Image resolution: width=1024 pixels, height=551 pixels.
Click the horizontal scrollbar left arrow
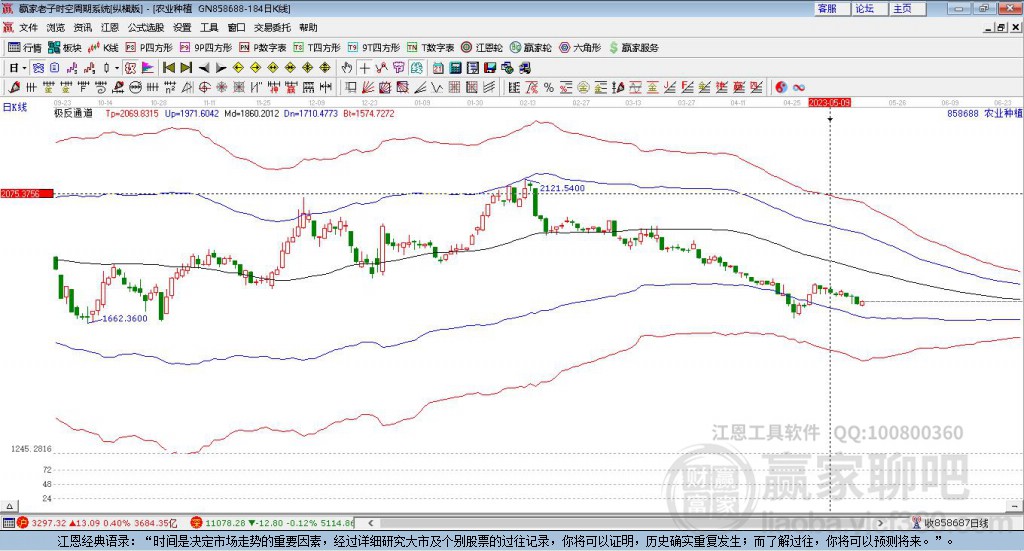coord(370,523)
